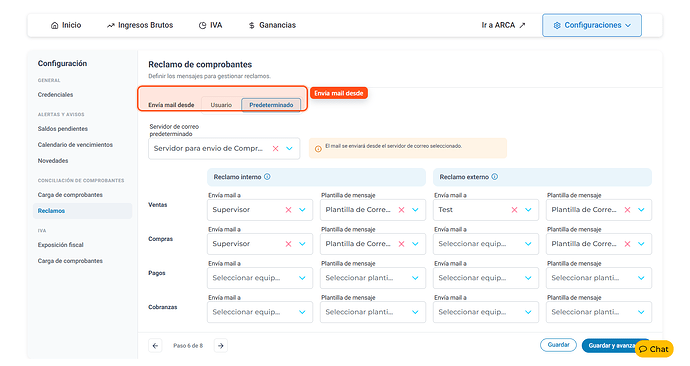Open Cobranzas internal Seleccionar plantilla dropdown
The width and height of the screenshot is (690, 366).
point(373,312)
